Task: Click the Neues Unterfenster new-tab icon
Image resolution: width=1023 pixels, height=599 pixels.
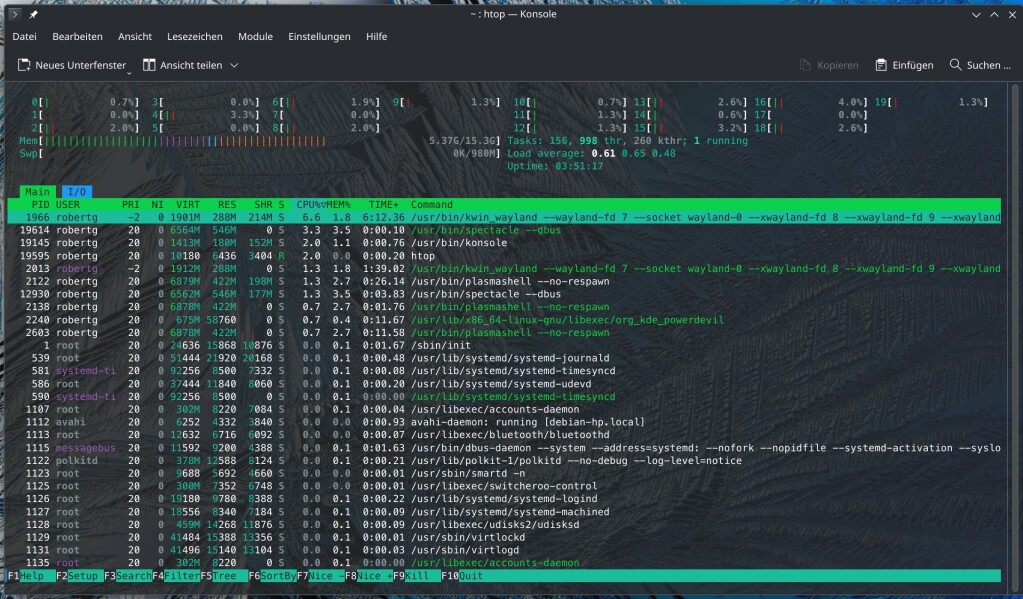Action: point(24,65)
